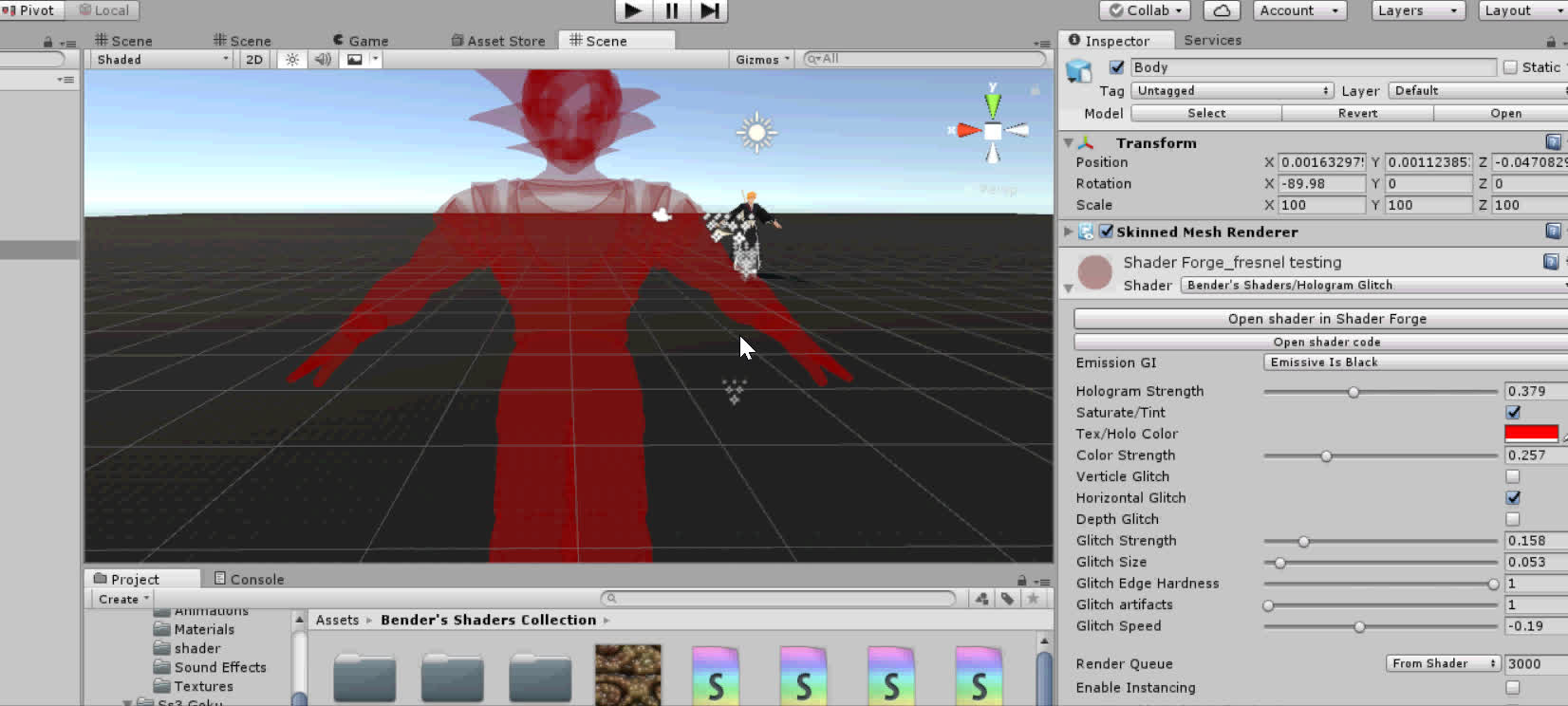The image size is (1568, 706).
Task: Search by label icon in Project panel
Action: point(1007,598)
